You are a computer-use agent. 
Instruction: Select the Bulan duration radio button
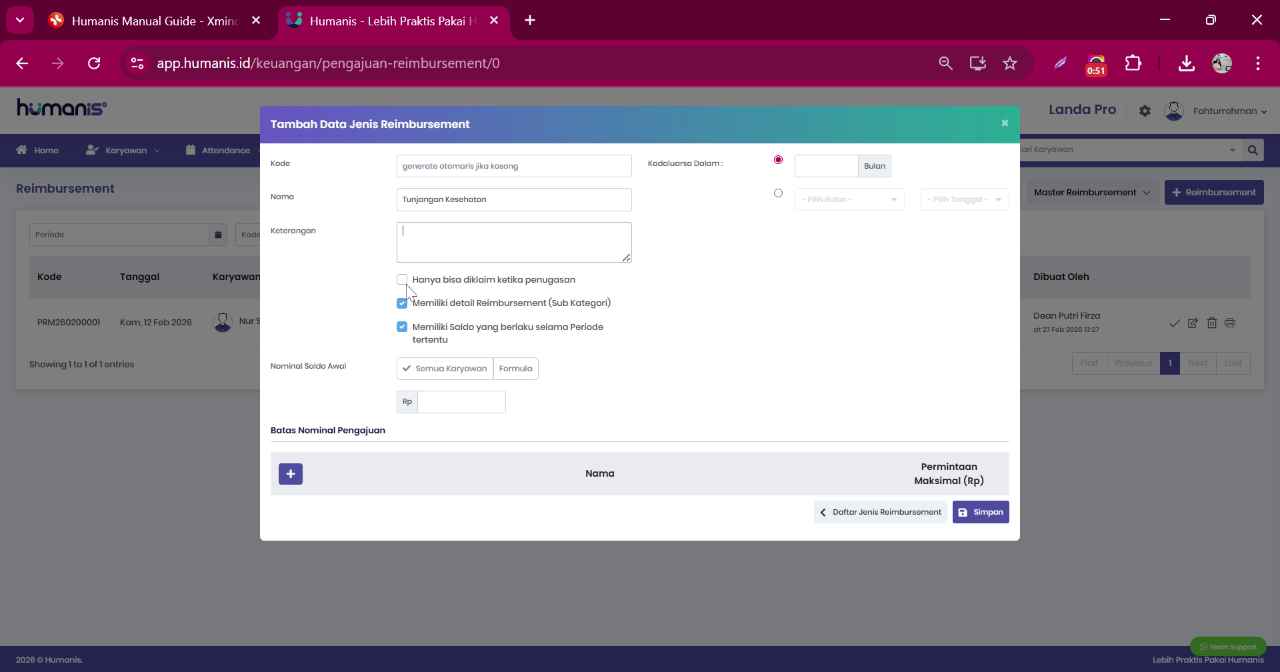(778, 160)
